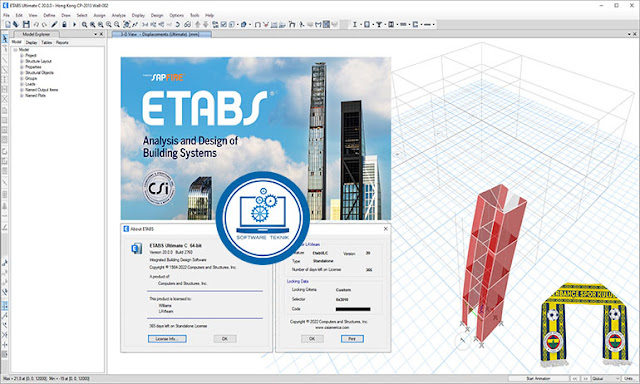Switch to the Display tab in Model Explorer

click(x=31, y=42)
